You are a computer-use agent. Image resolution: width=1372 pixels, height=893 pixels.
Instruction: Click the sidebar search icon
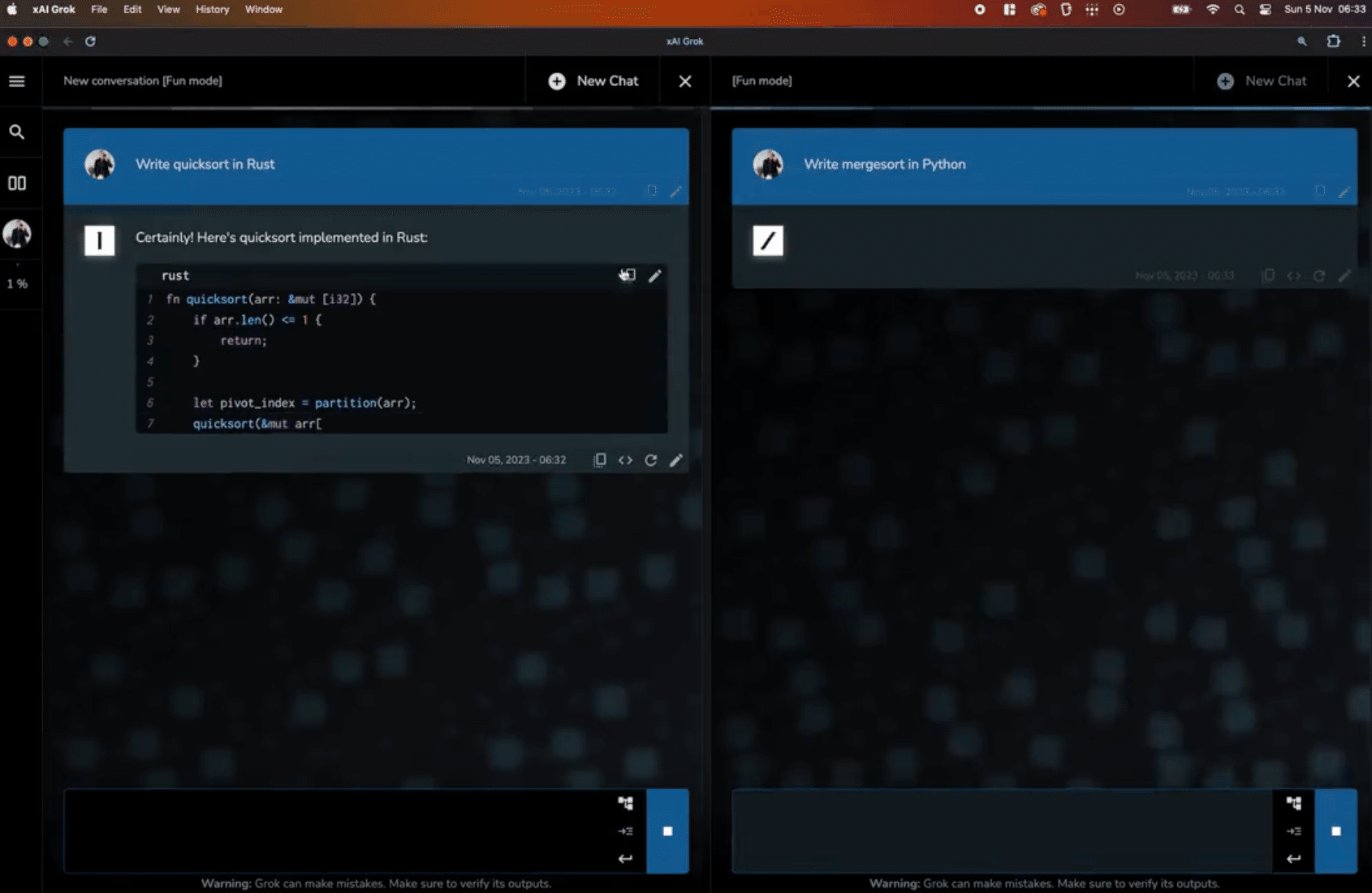[x=17, y=132]
